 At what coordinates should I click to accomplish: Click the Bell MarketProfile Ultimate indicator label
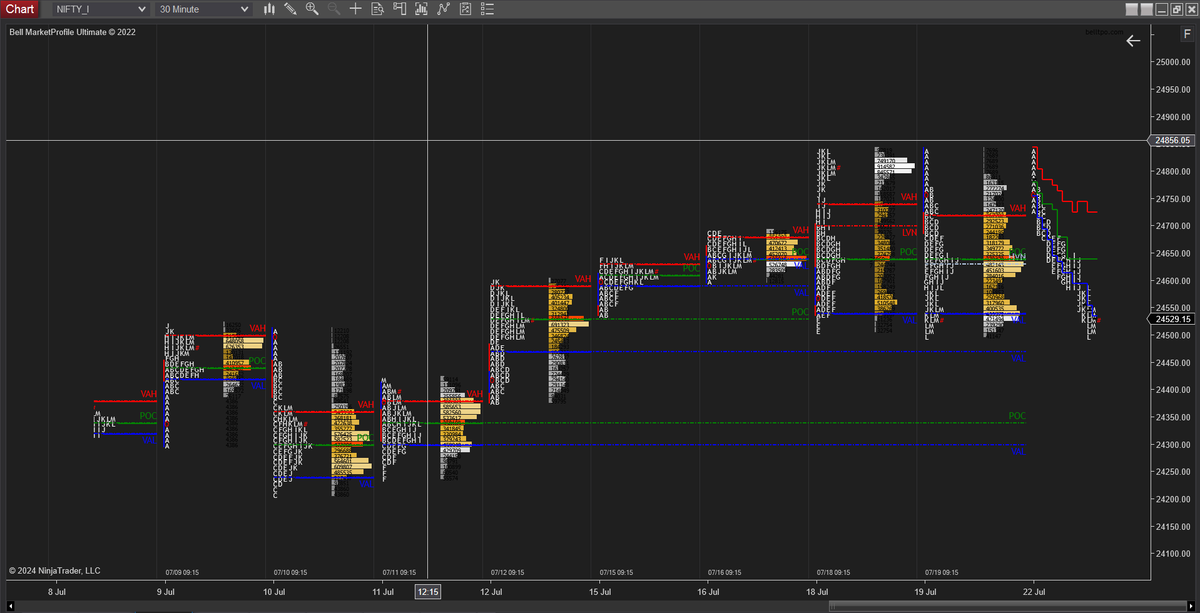point(72,32)
